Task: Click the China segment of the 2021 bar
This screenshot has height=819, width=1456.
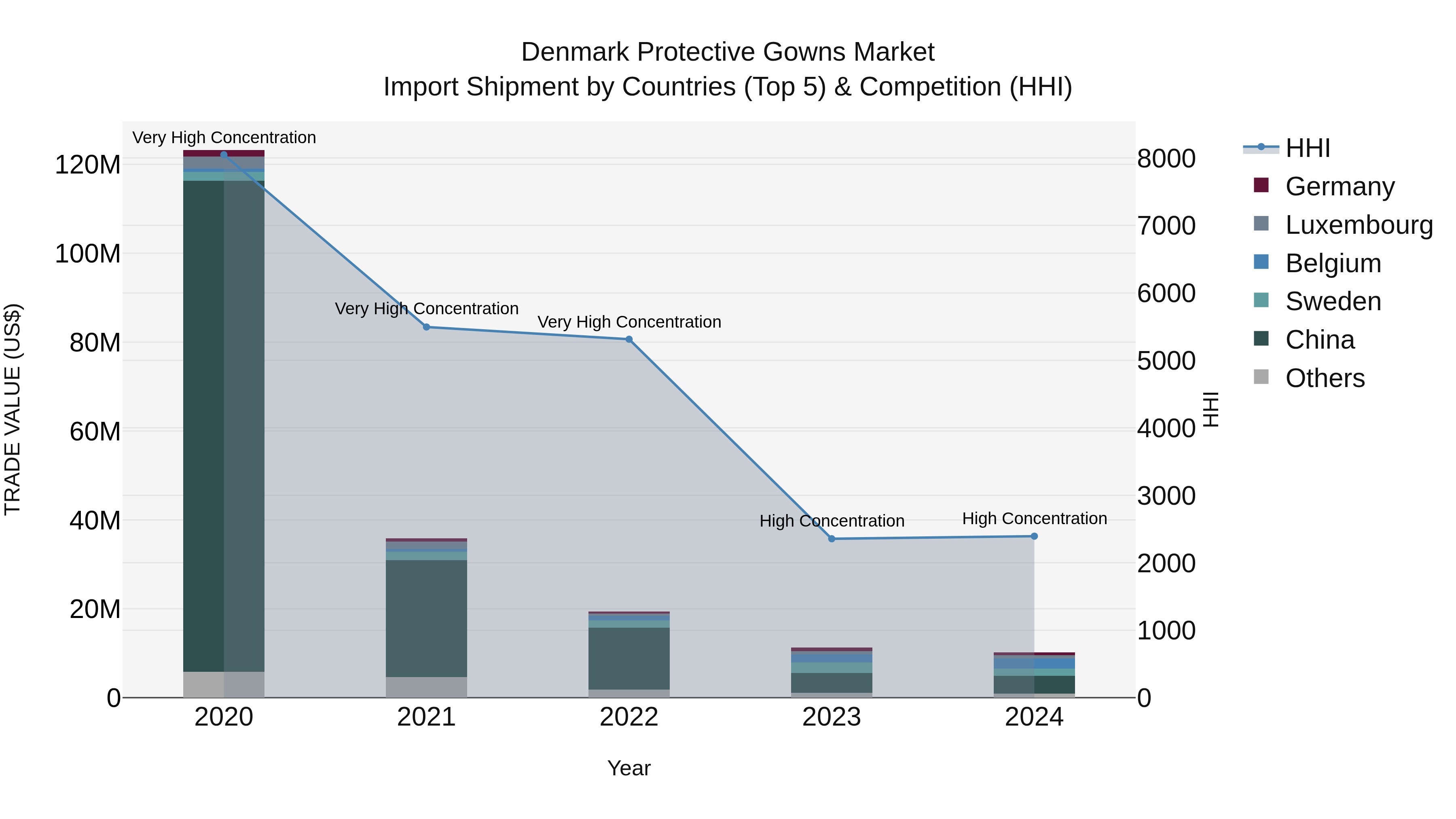Action: point(427,618)
